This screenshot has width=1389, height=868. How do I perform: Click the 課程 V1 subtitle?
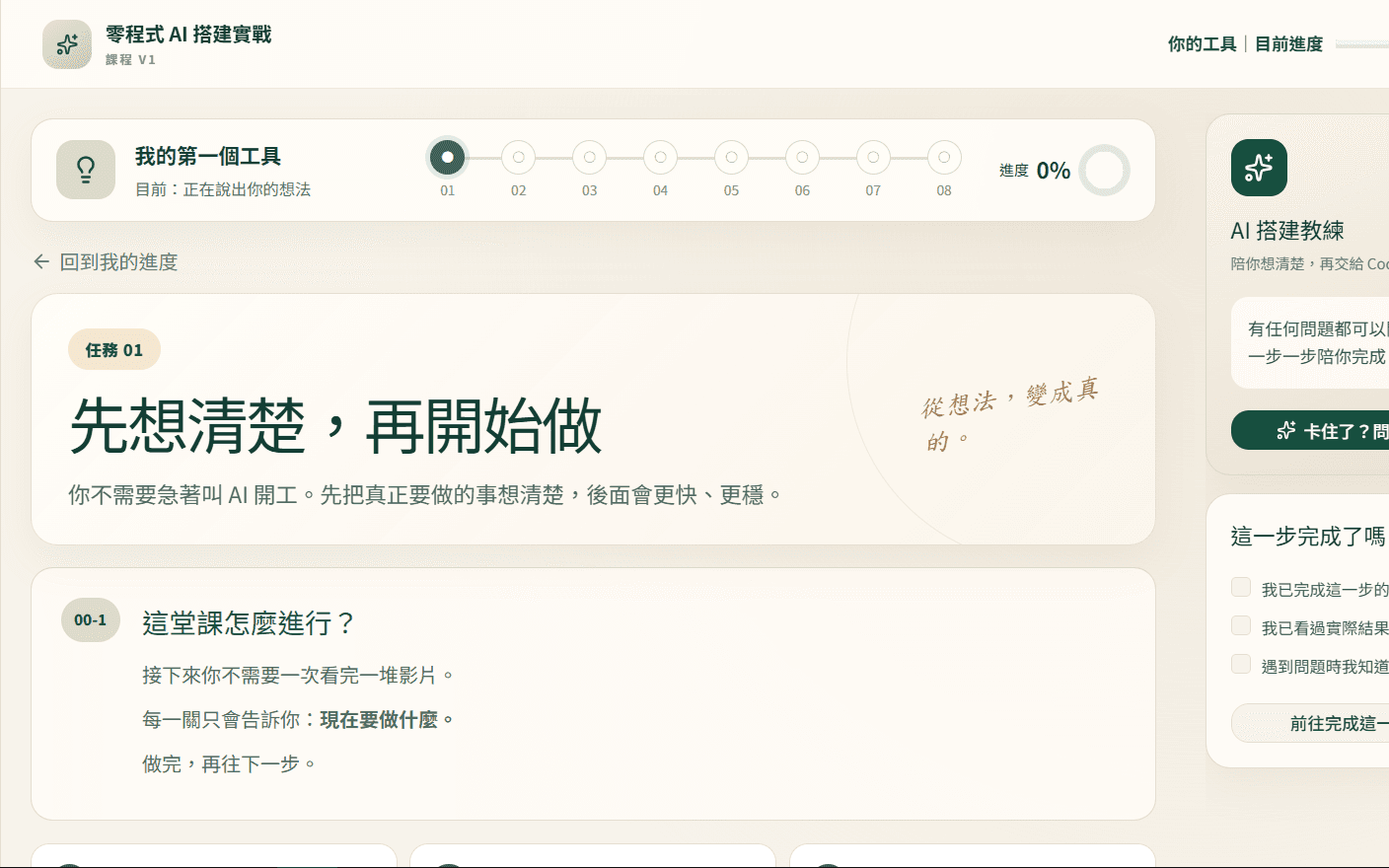(x=130, y=60)
